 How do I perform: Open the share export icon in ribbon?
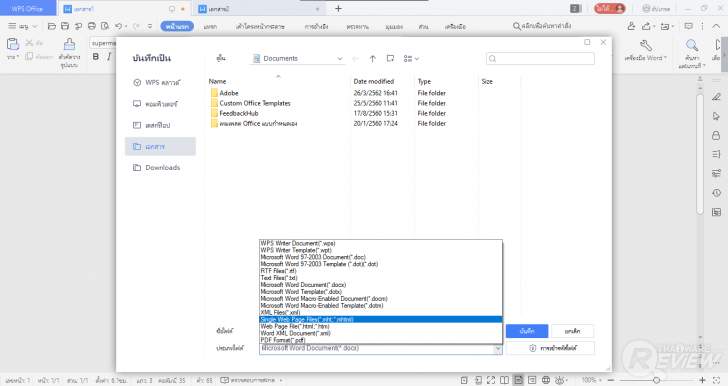(x=647, y=26)
